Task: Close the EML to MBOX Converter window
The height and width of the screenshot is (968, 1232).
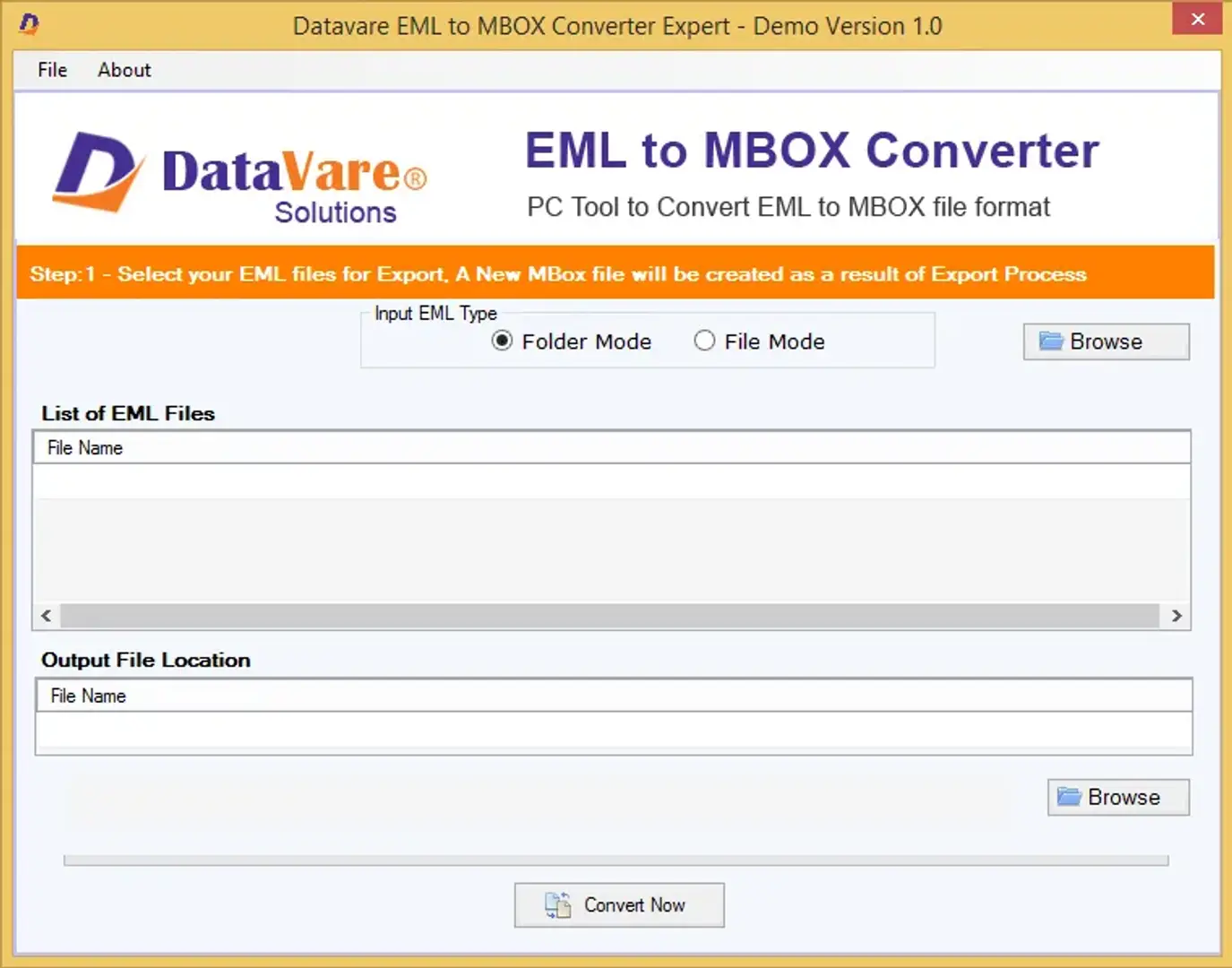Action: tap(1197, 19)
